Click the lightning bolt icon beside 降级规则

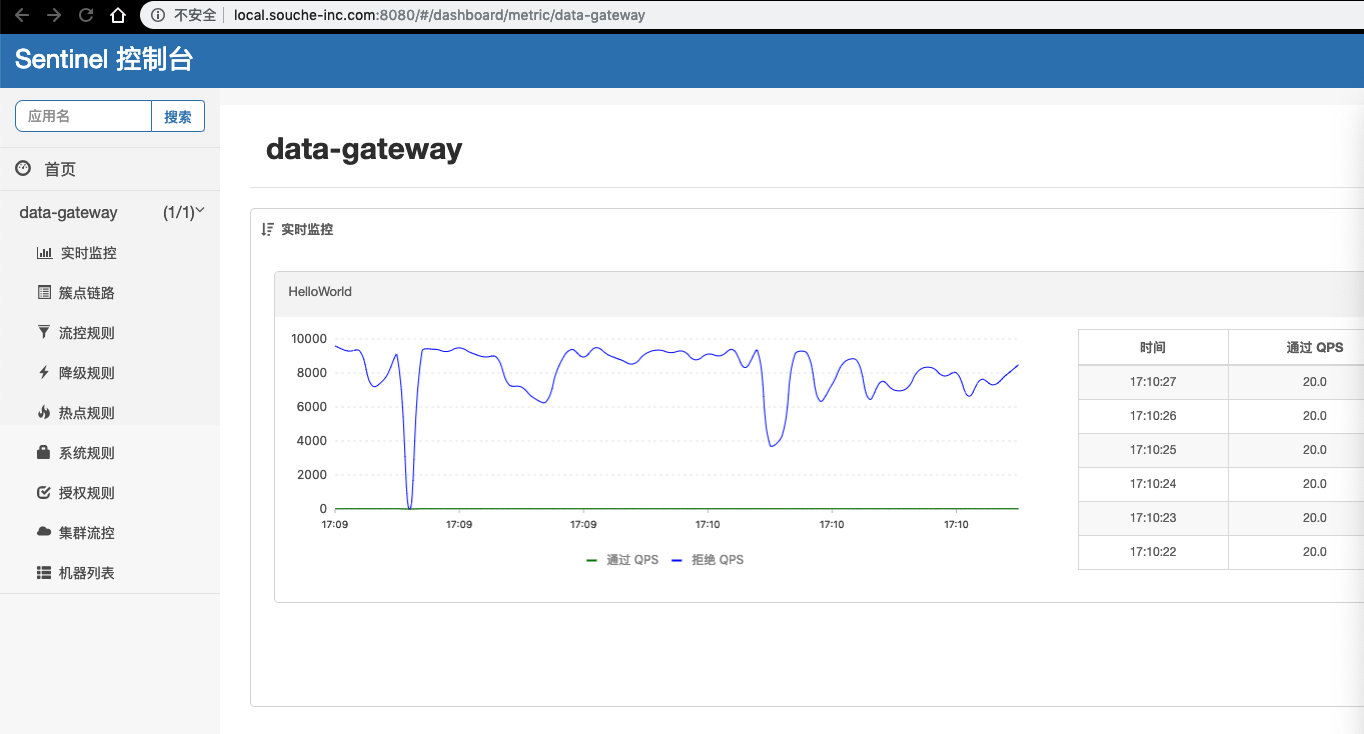(43, 373)
